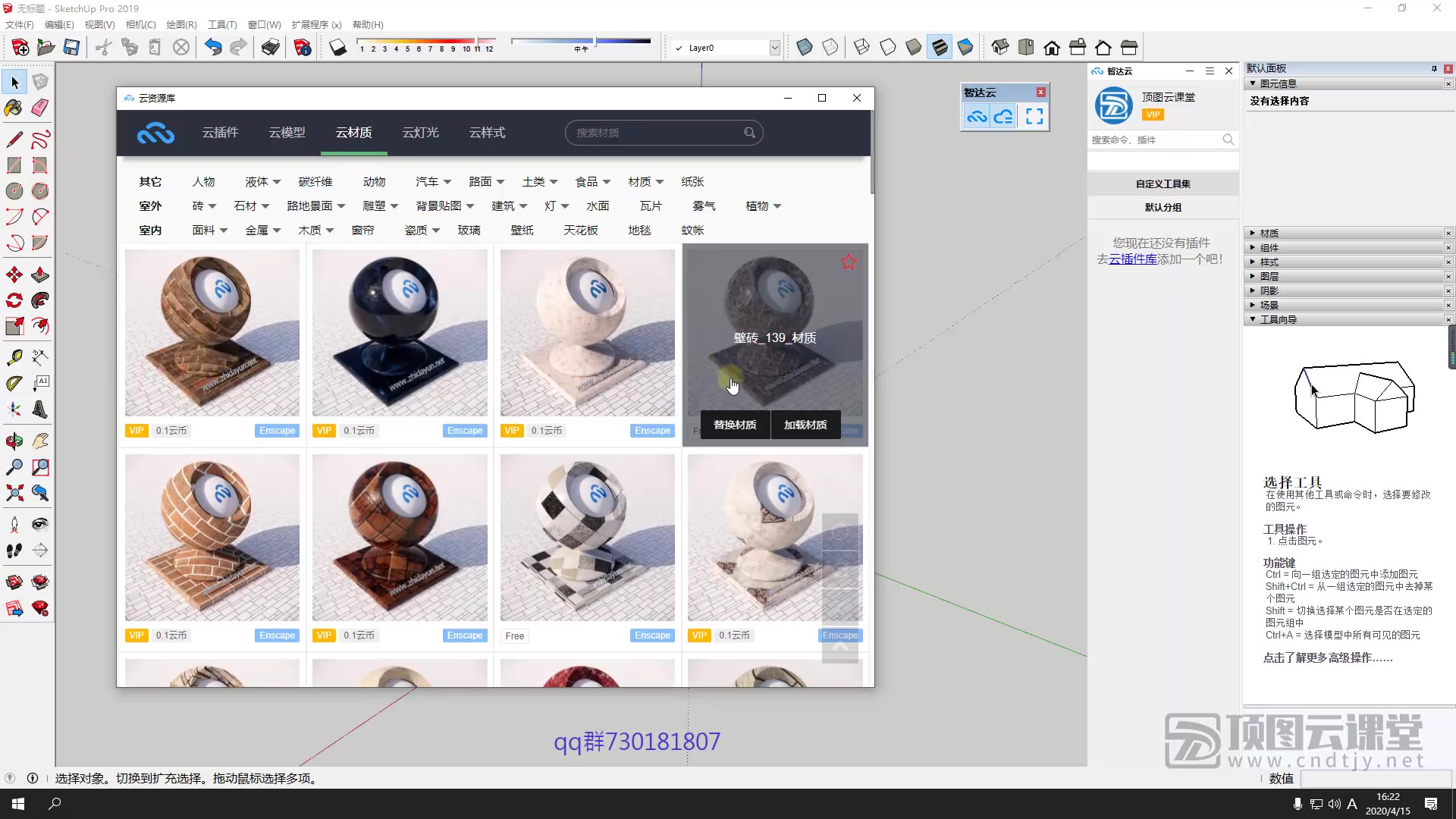The width and height of the screenshot is (1456, 819).
Task: Select the Orbit camera tool
Action: tap(14, 441)
